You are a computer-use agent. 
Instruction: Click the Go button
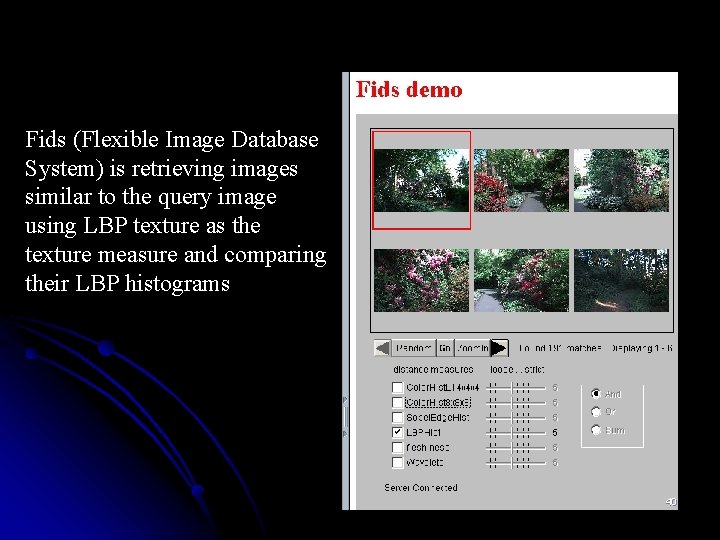[x=445, y=348]
